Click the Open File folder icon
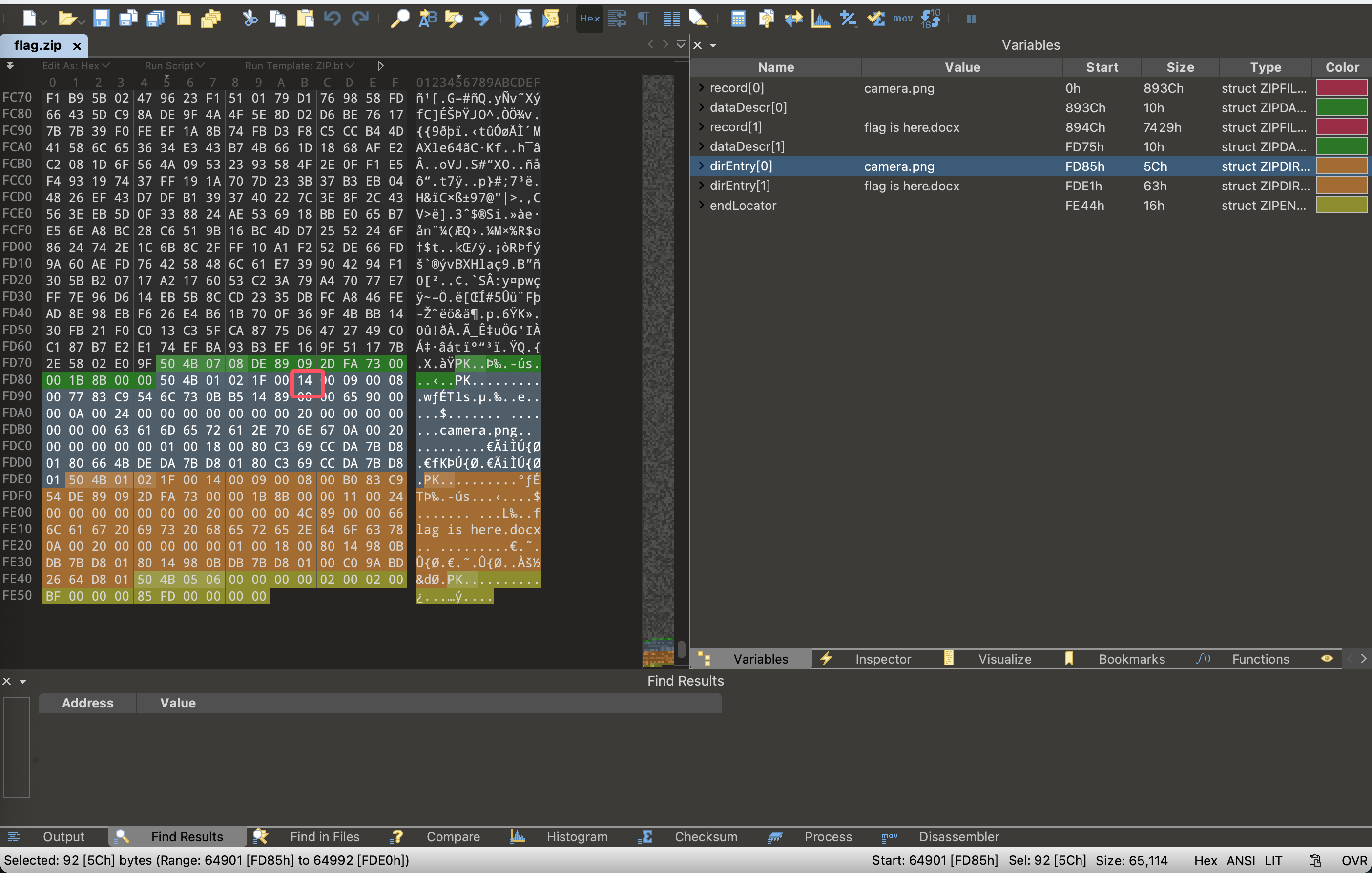Viewport: 1372px width, 873px height. pos(67,19)
